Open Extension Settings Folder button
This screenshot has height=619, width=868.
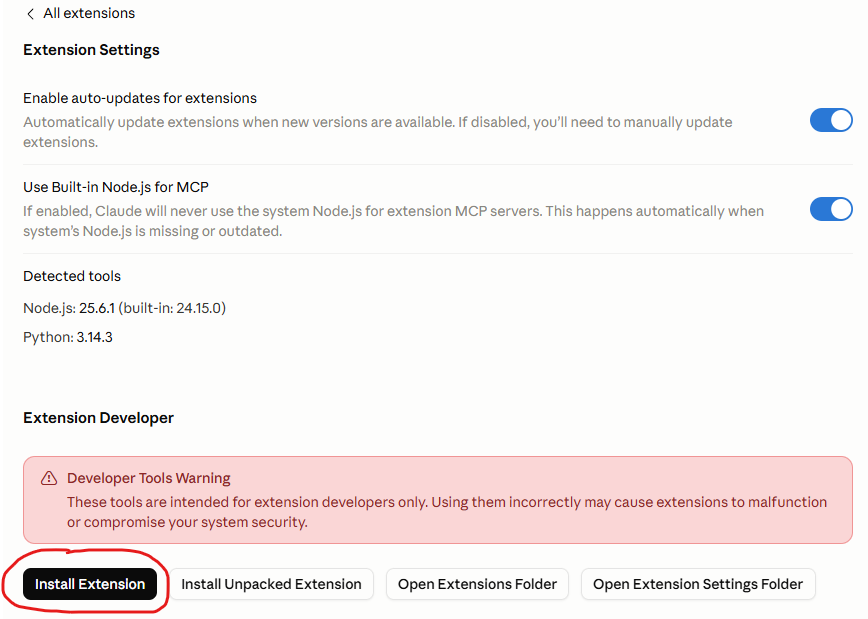698,584
